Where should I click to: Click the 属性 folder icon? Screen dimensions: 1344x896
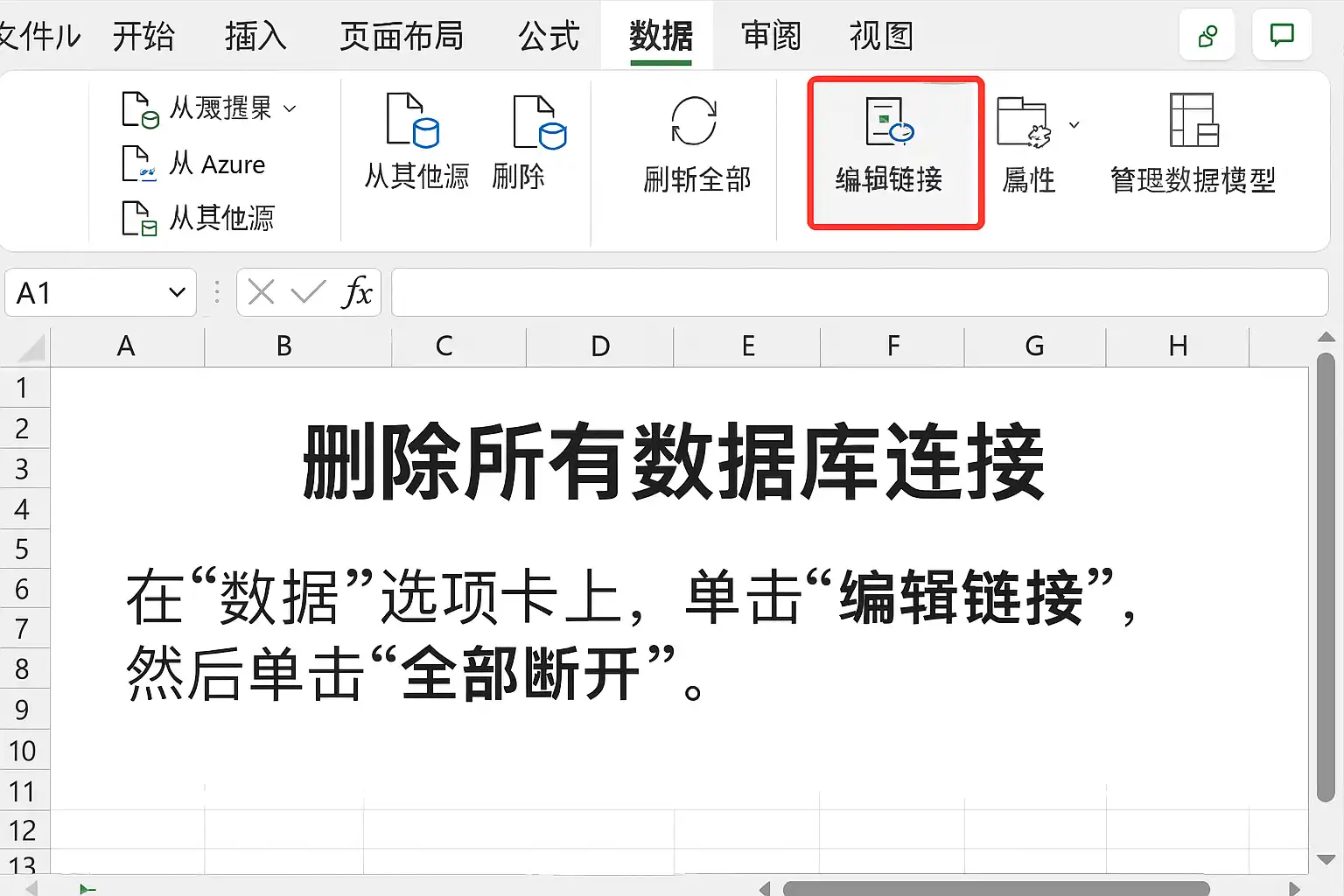pyautogui.click(x=1024, y=122)
